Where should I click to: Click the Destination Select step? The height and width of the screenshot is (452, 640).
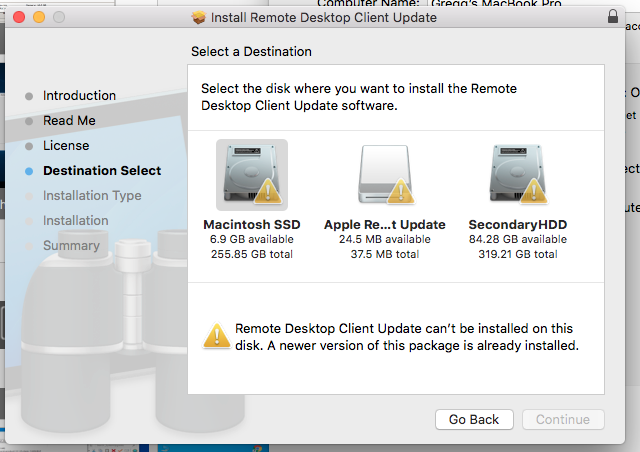(x=102, y=171)
